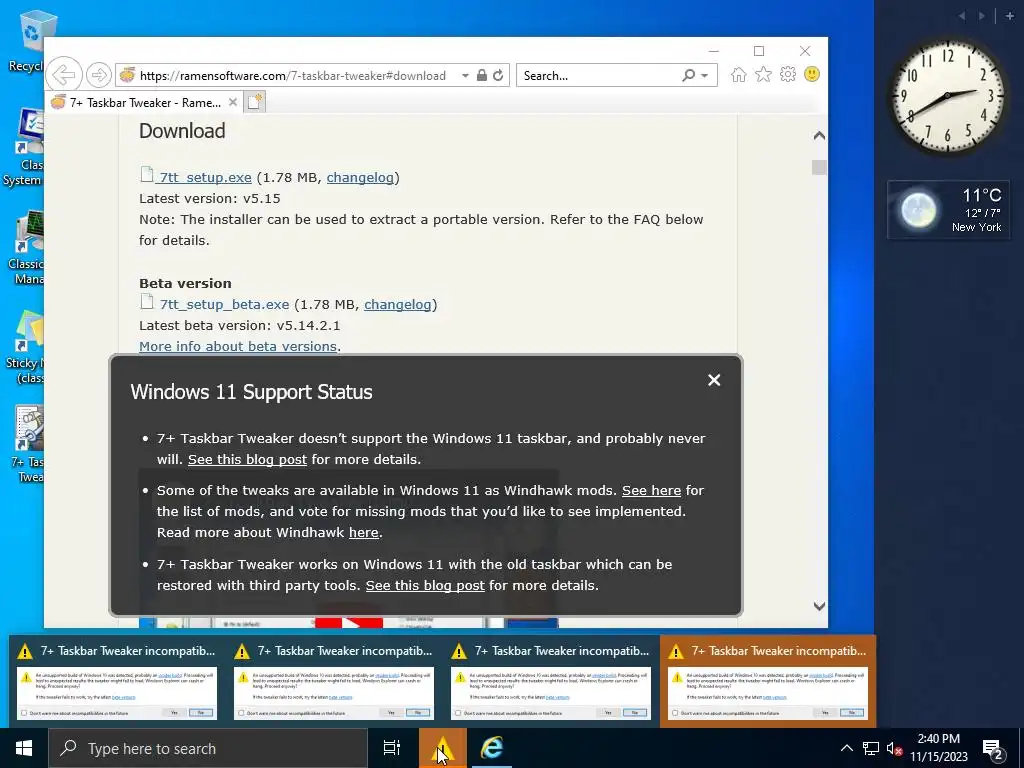Click the 7+ Taskbar Tweaker warning taskbar icon

click(442, 748)
